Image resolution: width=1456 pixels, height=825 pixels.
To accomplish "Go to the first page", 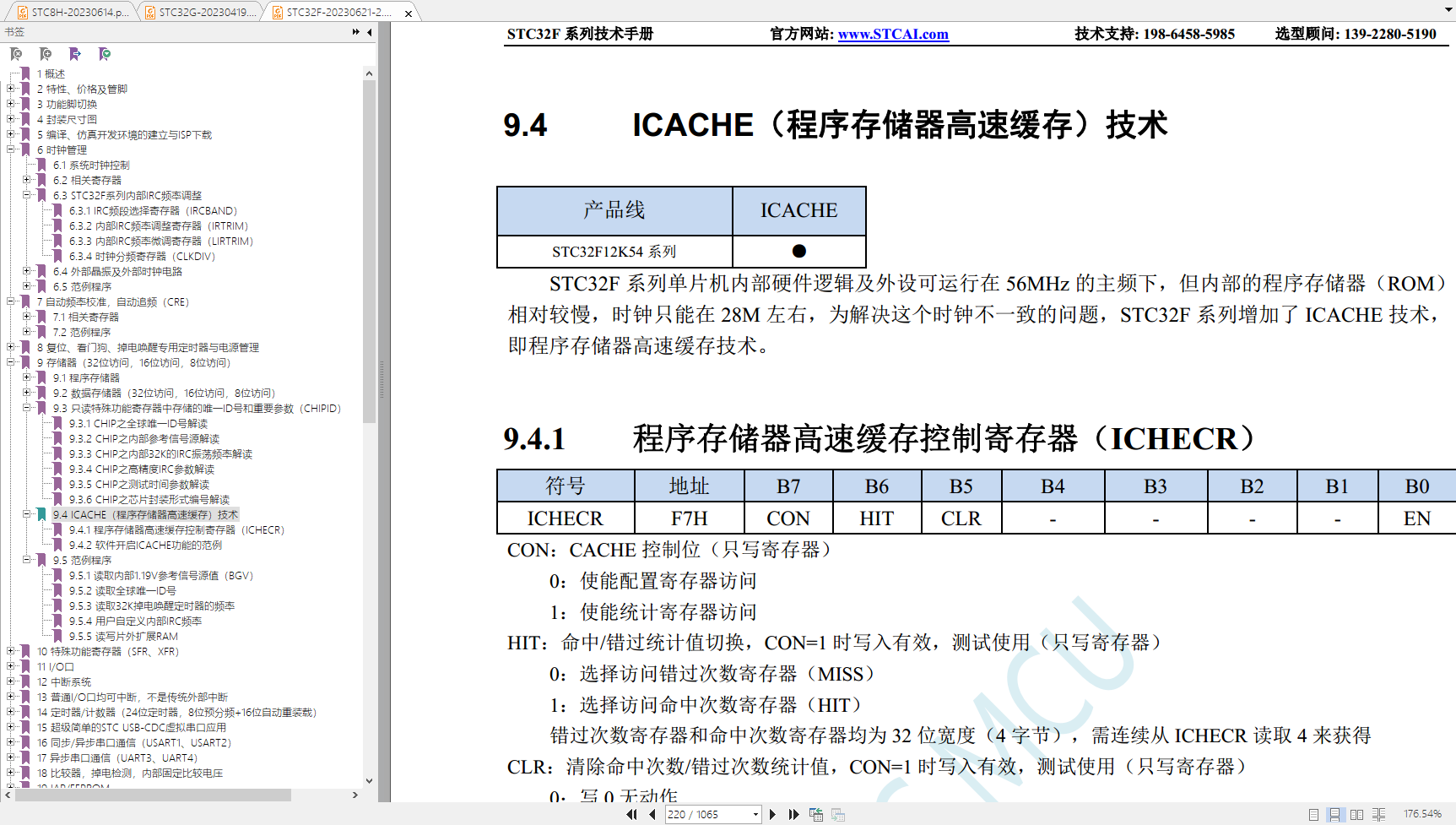I will click(631, 814).
